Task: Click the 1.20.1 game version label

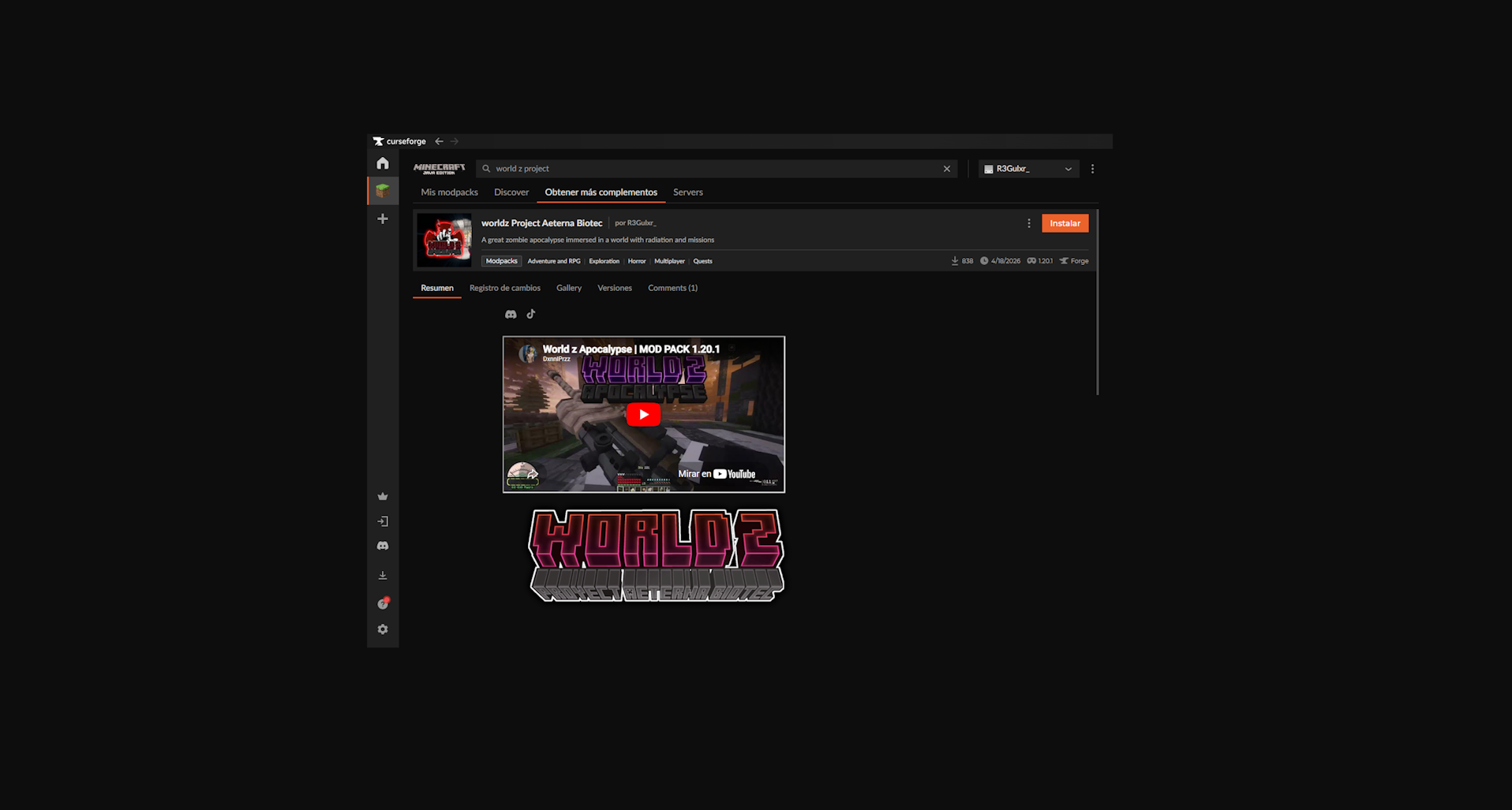Action: tap(1040, 261)
